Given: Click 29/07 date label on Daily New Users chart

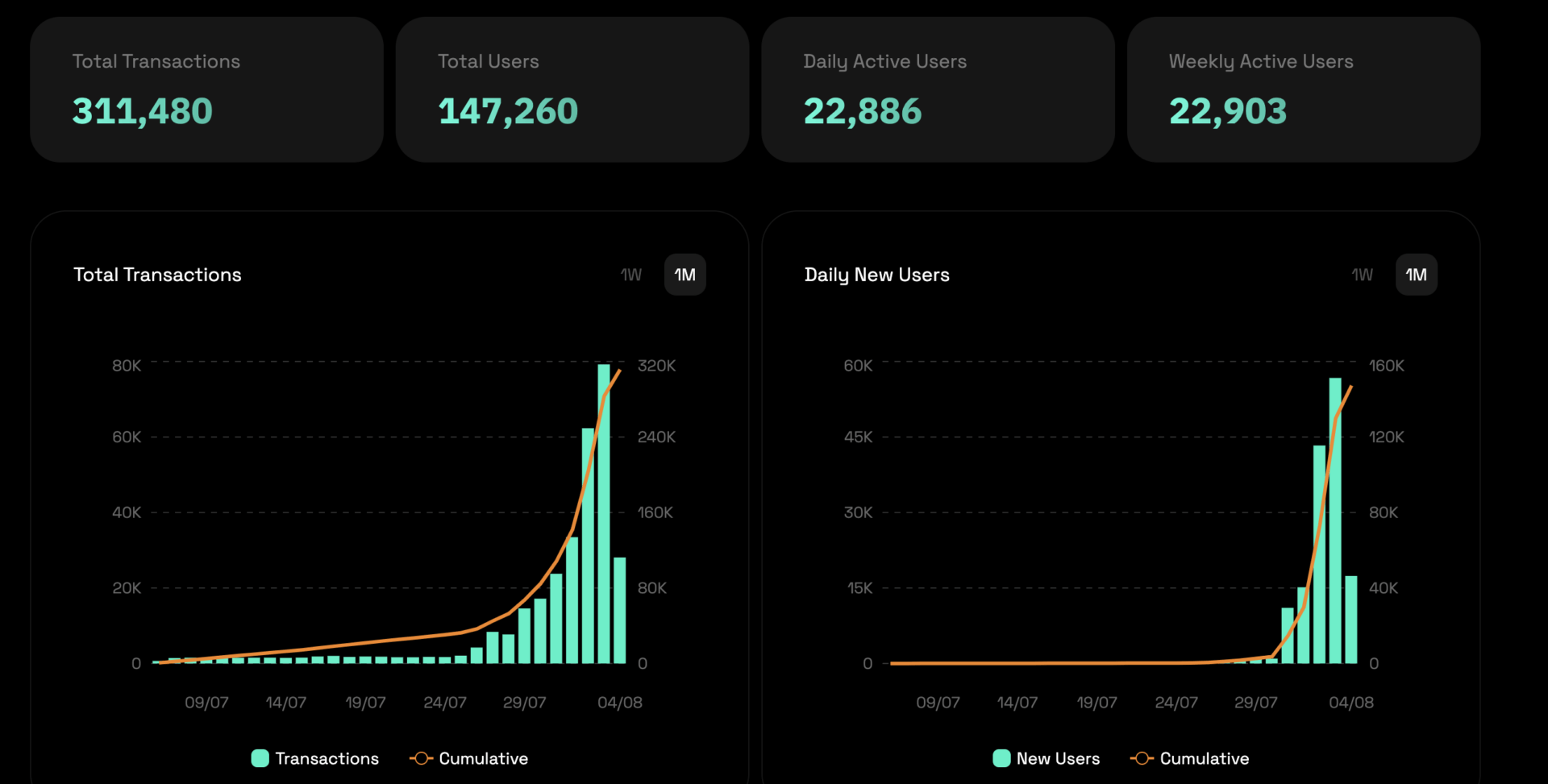Looking at the screenshot, I should 1255,703.
